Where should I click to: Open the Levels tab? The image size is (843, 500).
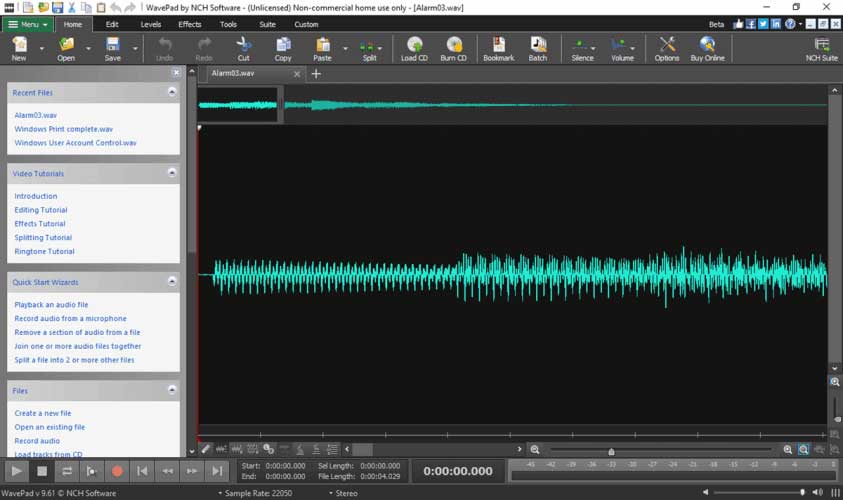pos(150,24)
